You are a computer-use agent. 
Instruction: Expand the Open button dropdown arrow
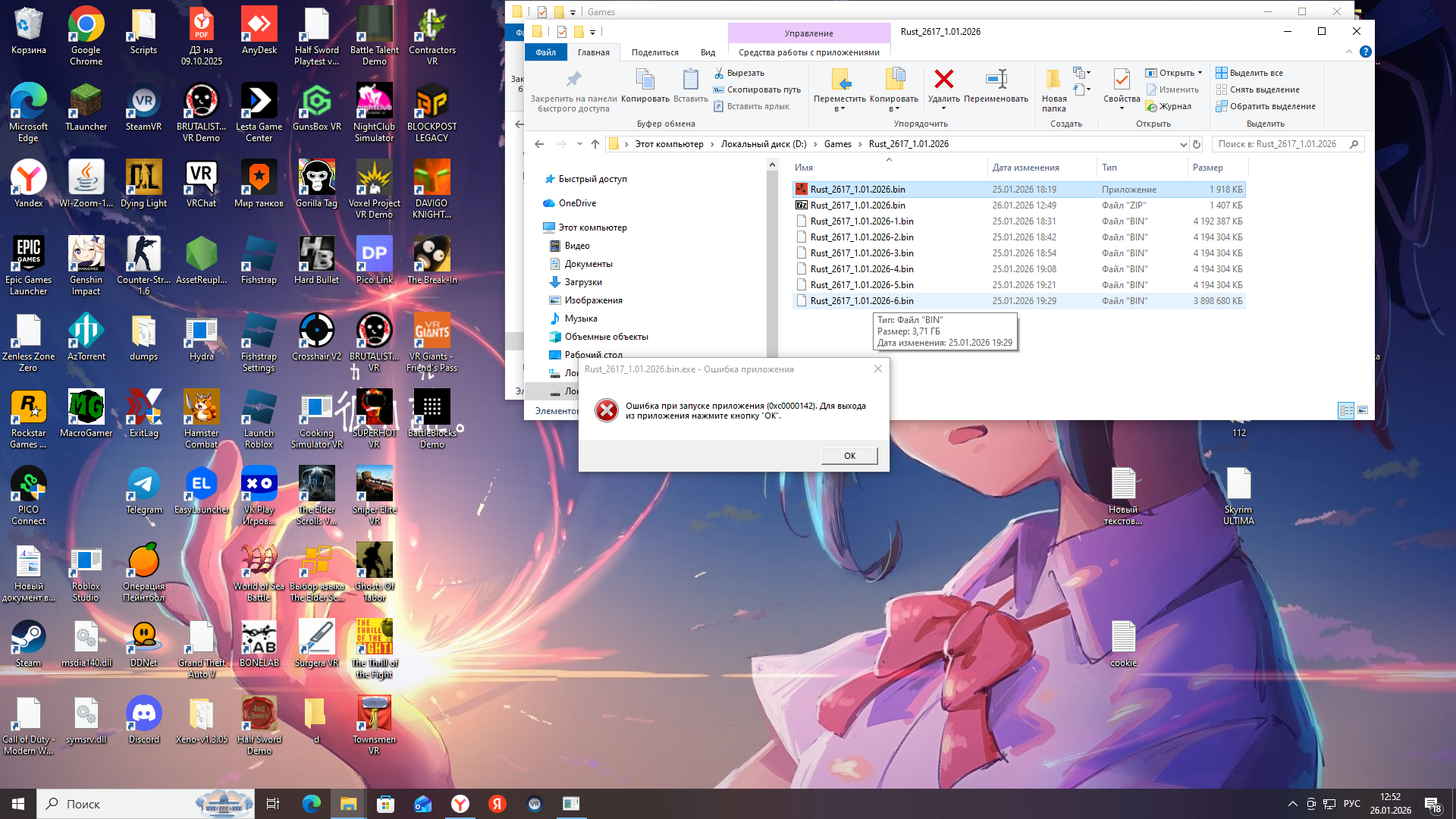1200,73
